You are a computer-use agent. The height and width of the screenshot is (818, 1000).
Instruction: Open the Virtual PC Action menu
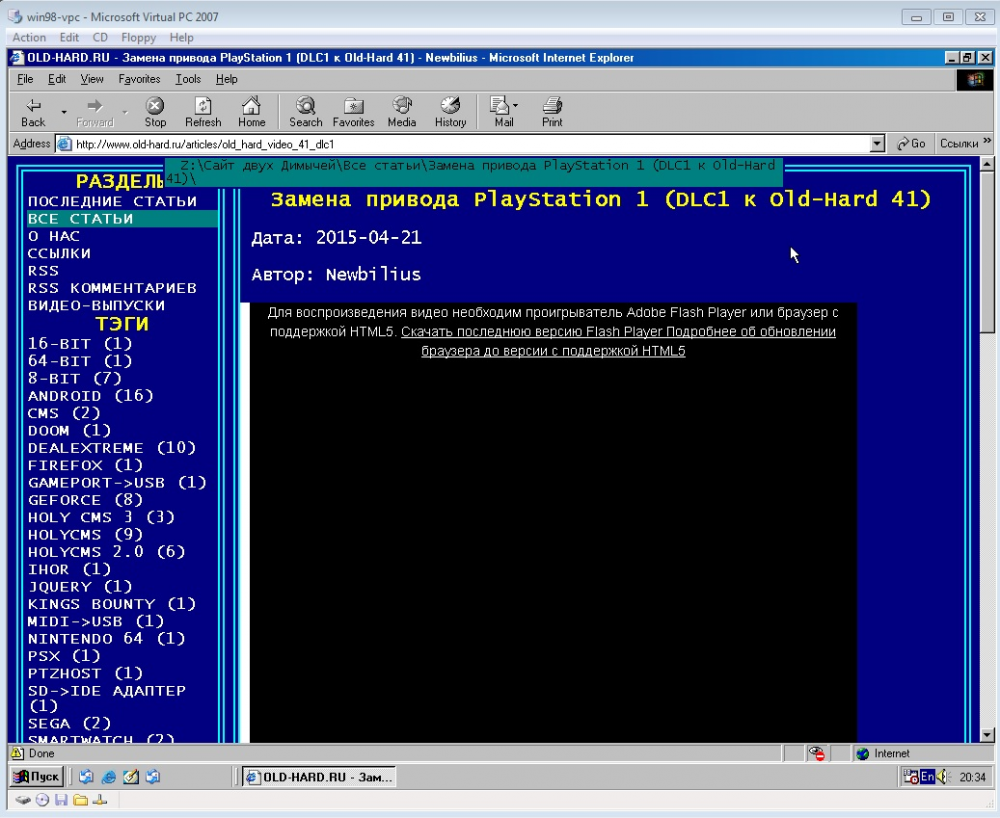(x=29, y=37)
